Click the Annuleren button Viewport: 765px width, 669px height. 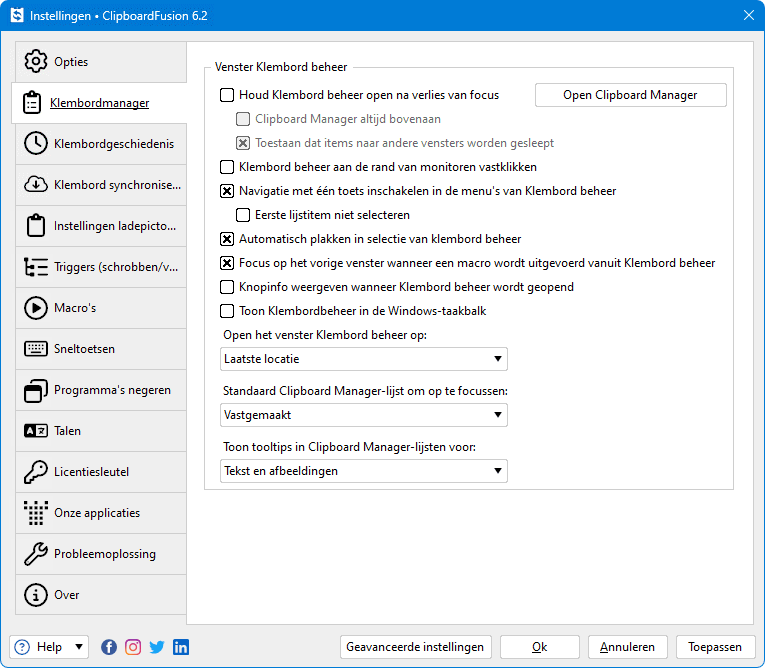(x=627, y=647)
